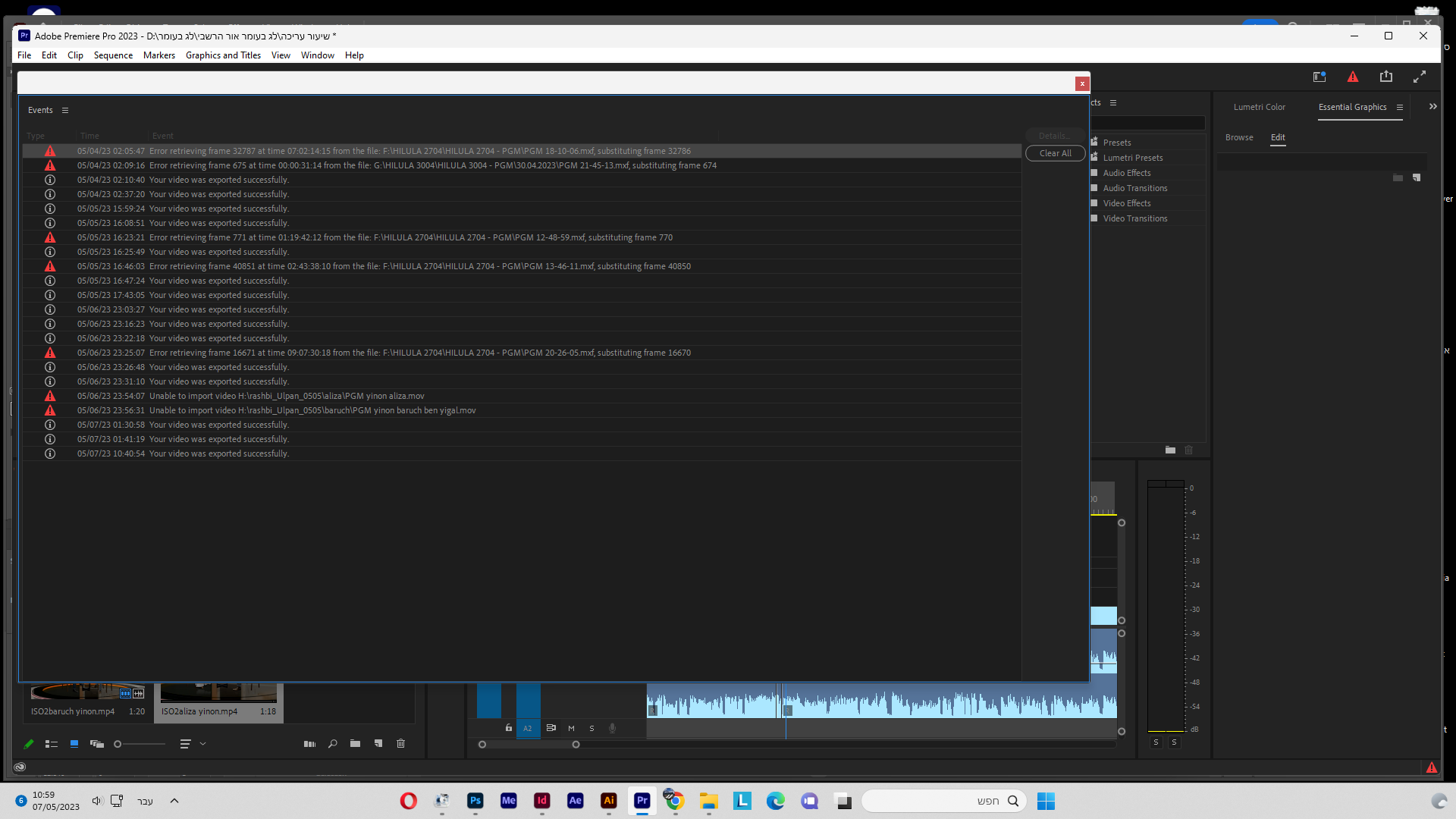Mute the A2 audio track

[571, 728]
